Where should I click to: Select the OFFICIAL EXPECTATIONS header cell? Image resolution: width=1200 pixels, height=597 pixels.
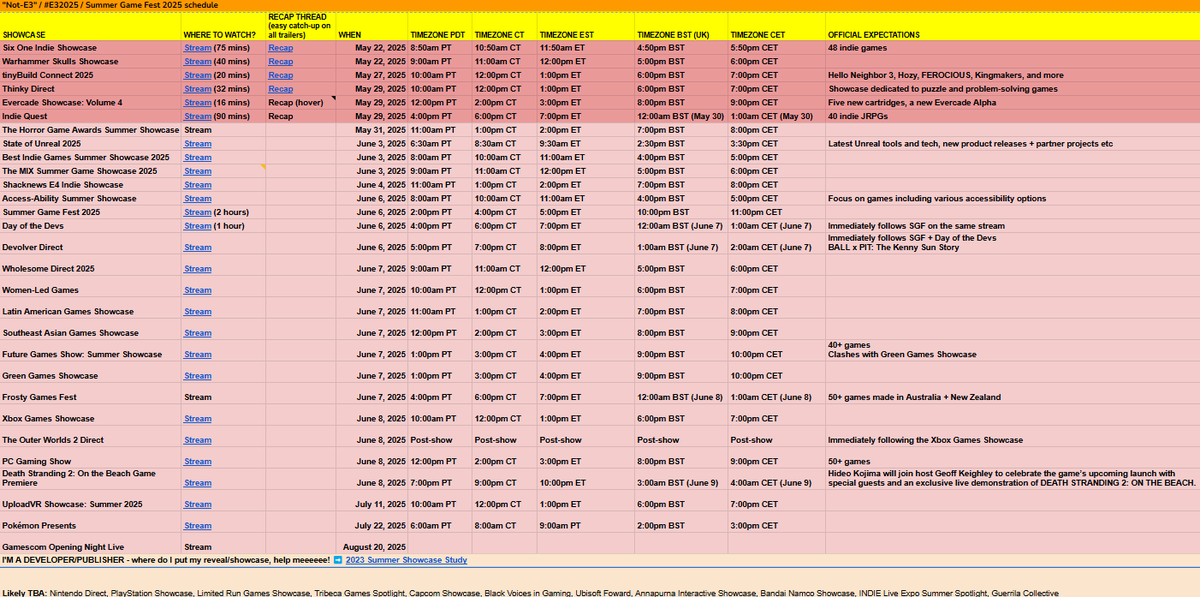(x=1012, y=27)
